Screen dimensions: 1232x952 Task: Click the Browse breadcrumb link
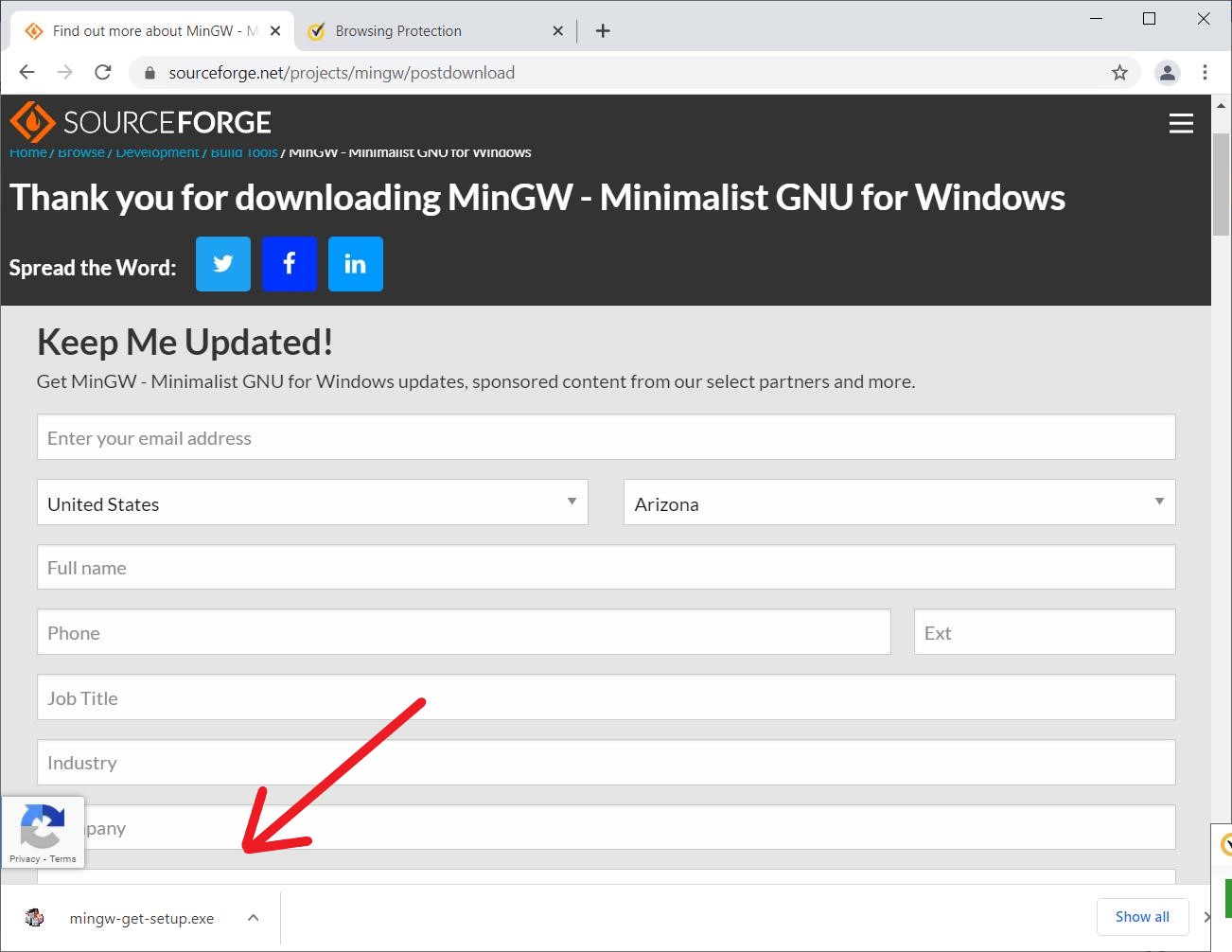click(x=81, y=152)
